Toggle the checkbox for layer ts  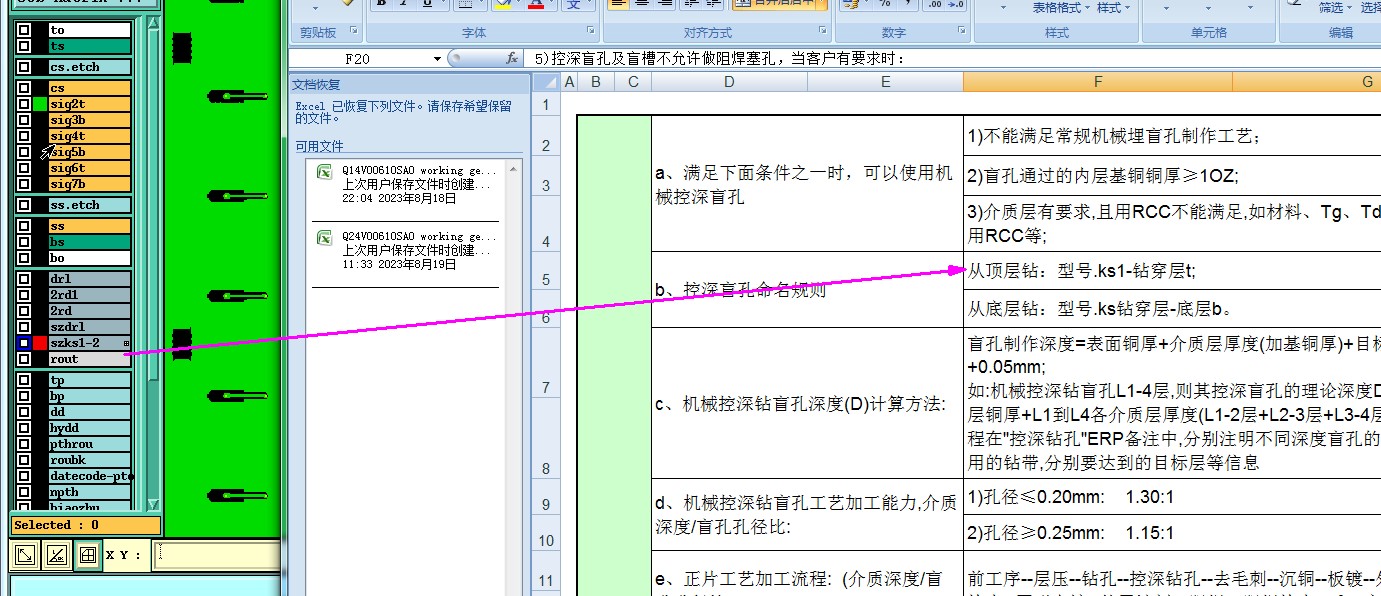(24, 47)
